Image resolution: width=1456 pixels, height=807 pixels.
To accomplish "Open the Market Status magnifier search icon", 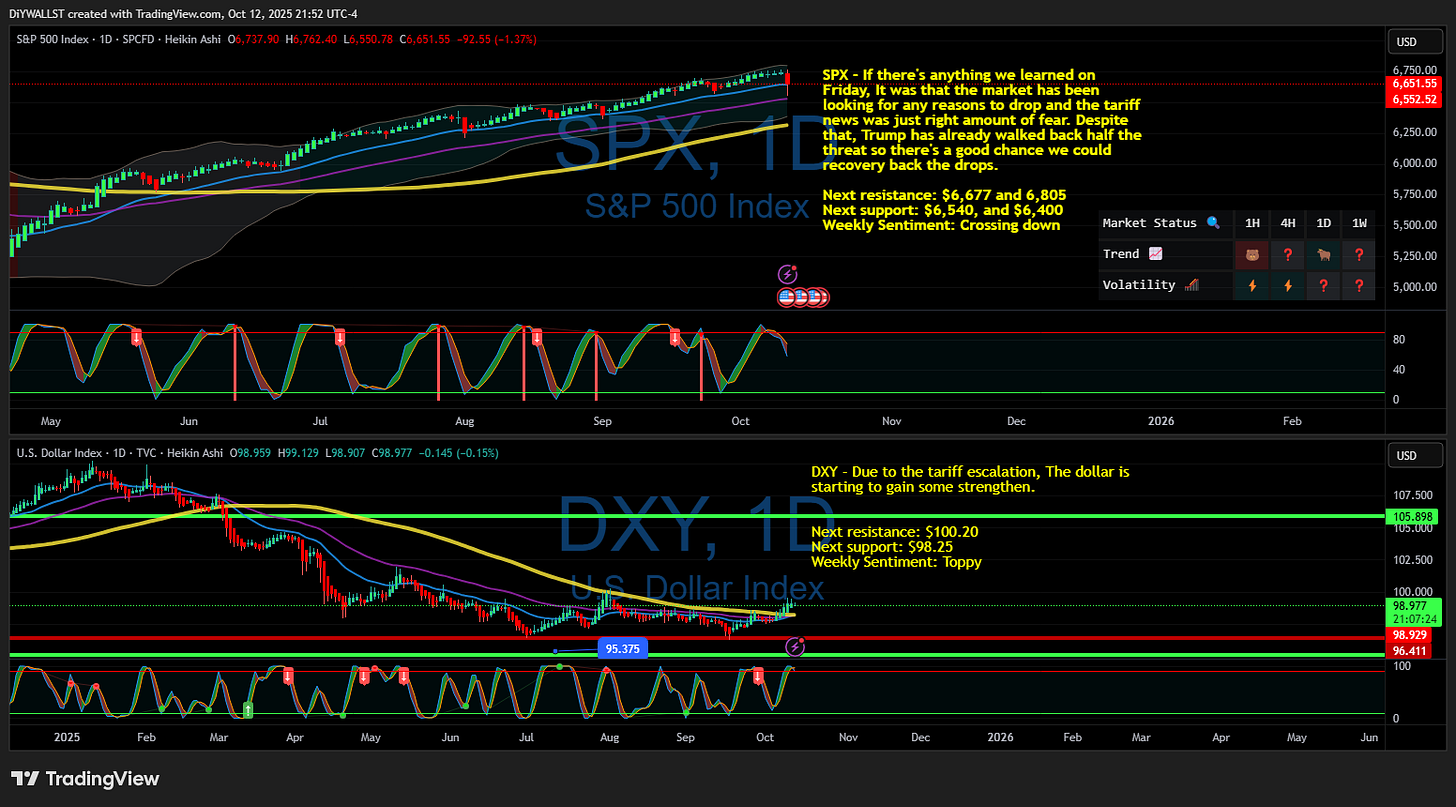I will click(1213, 223).
